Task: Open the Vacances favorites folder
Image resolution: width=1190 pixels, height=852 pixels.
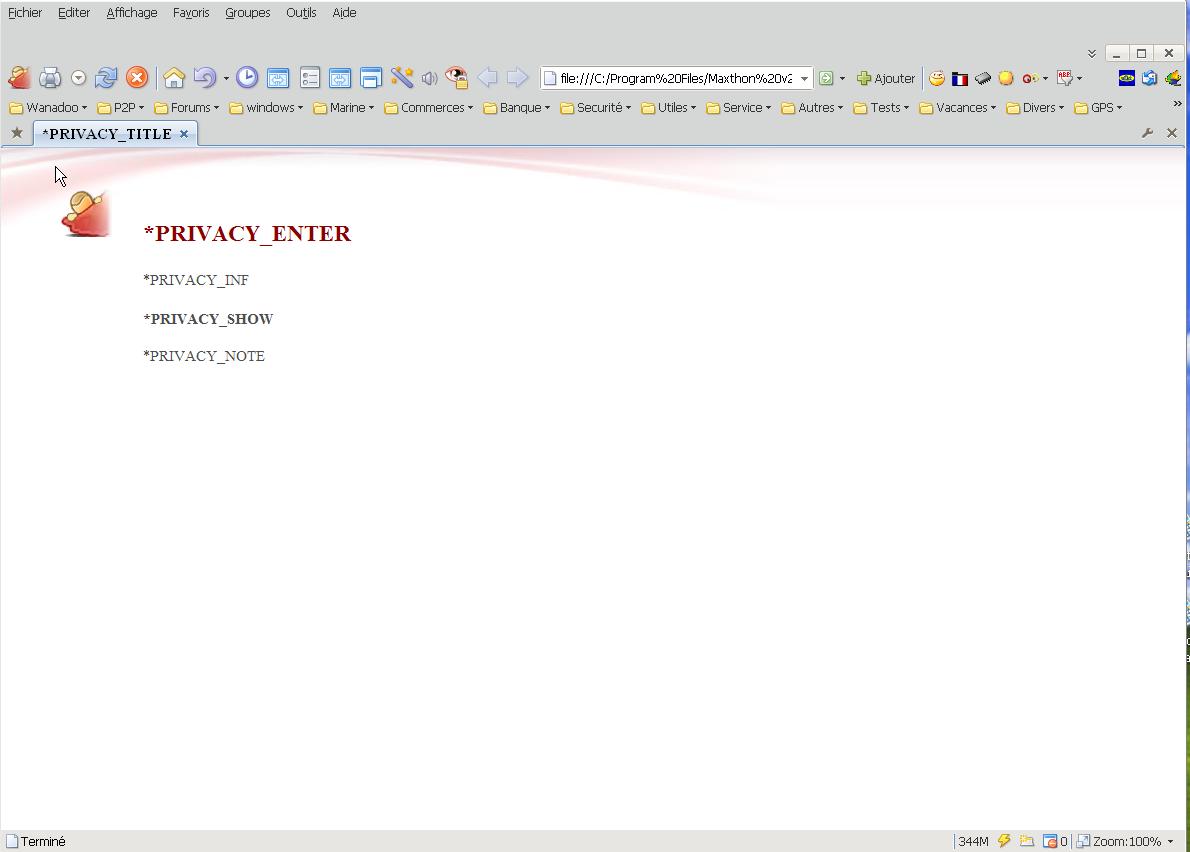Action: pos(958,108)
